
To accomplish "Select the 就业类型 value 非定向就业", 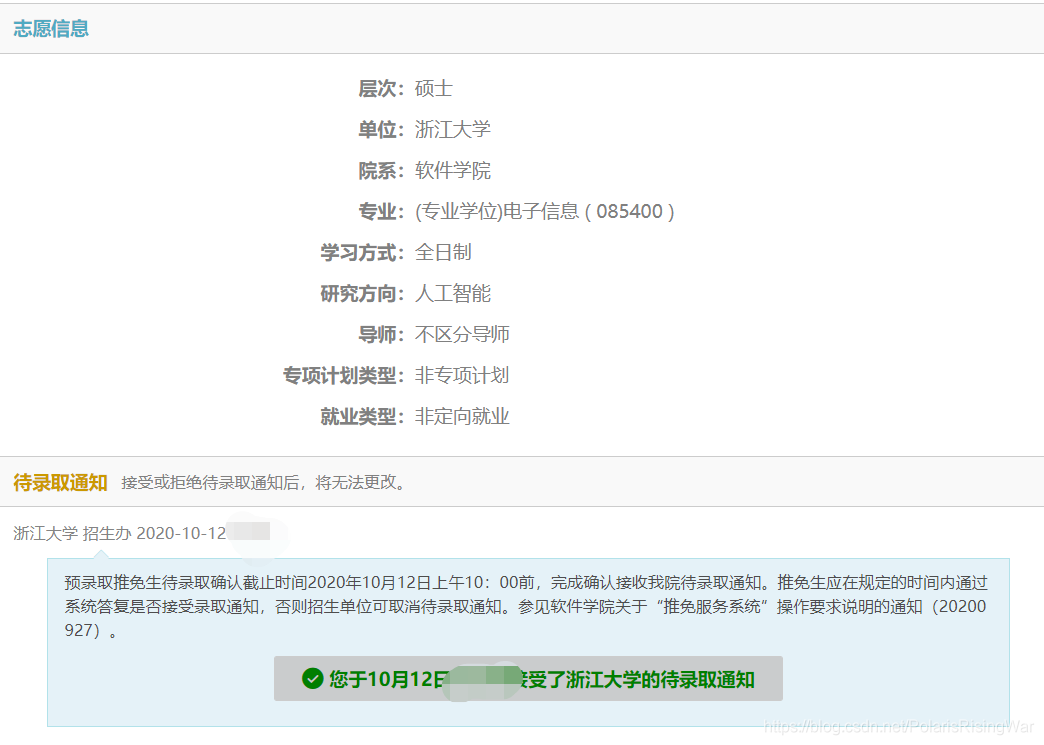I will [462, 417].
